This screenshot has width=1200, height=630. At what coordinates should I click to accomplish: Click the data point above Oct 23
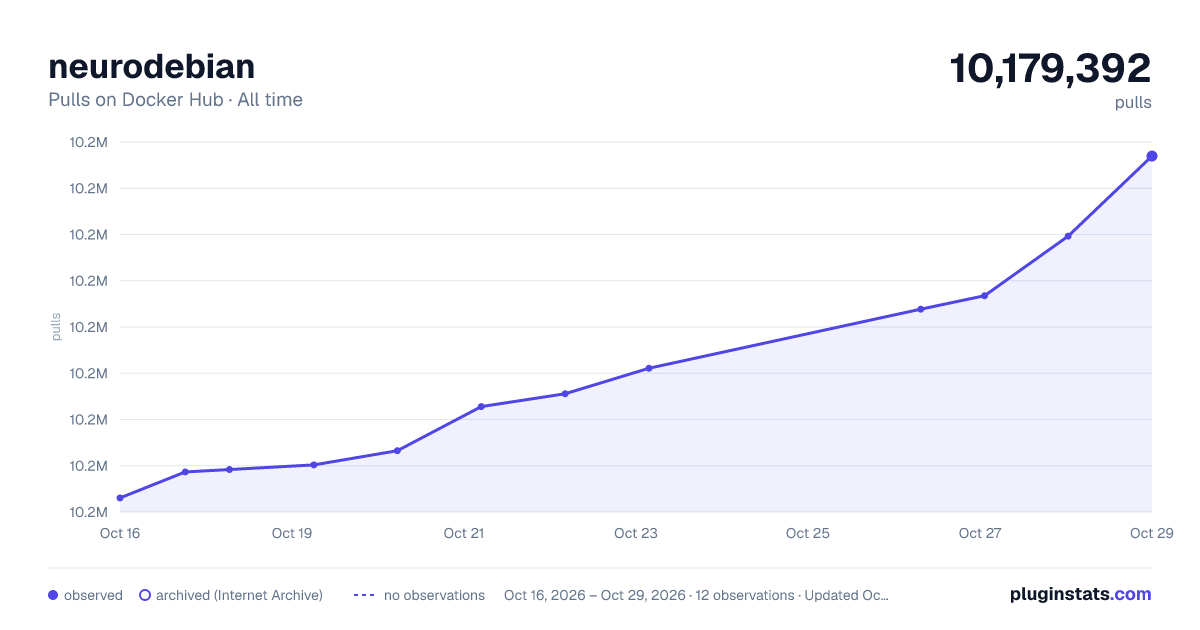[649, 368]
